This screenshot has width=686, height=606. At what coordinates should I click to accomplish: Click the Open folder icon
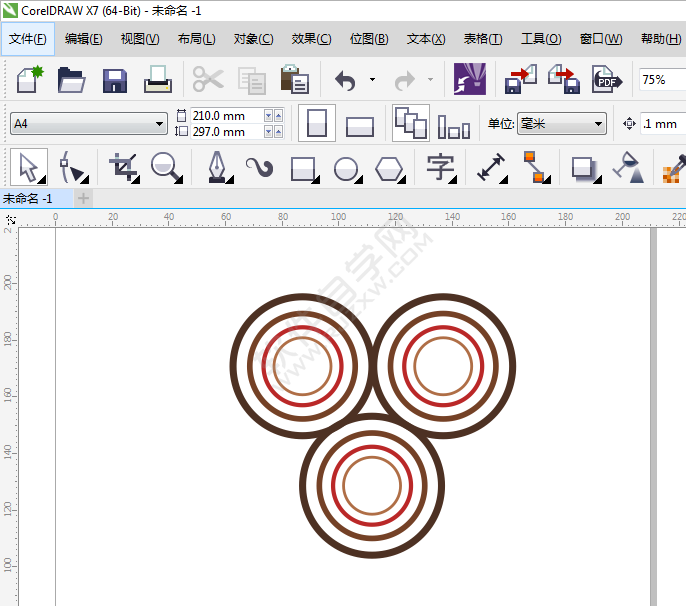click(71, 79)
